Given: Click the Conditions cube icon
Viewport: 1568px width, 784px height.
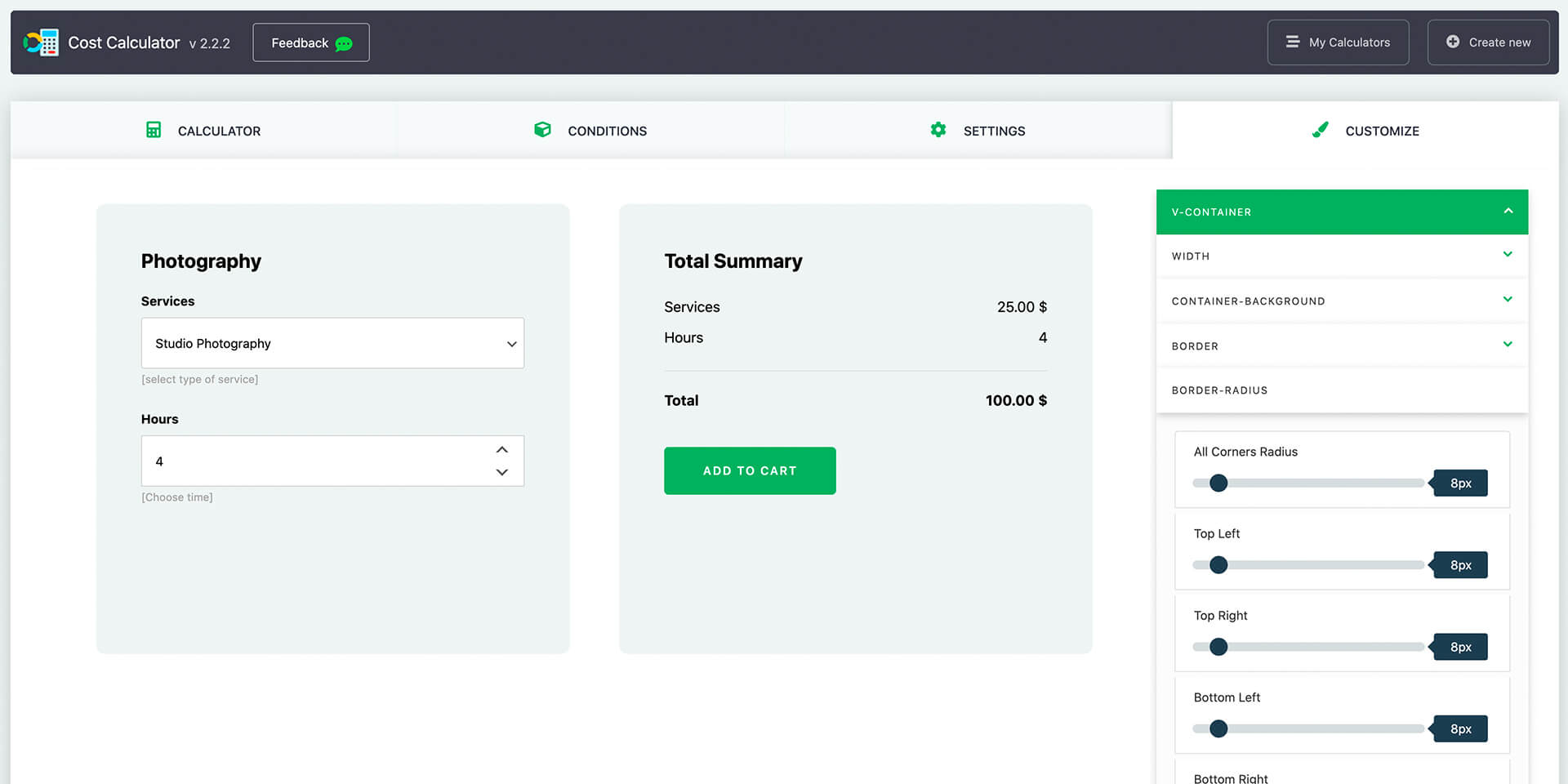Looking at the screenshot, I should tap(542, 130).
